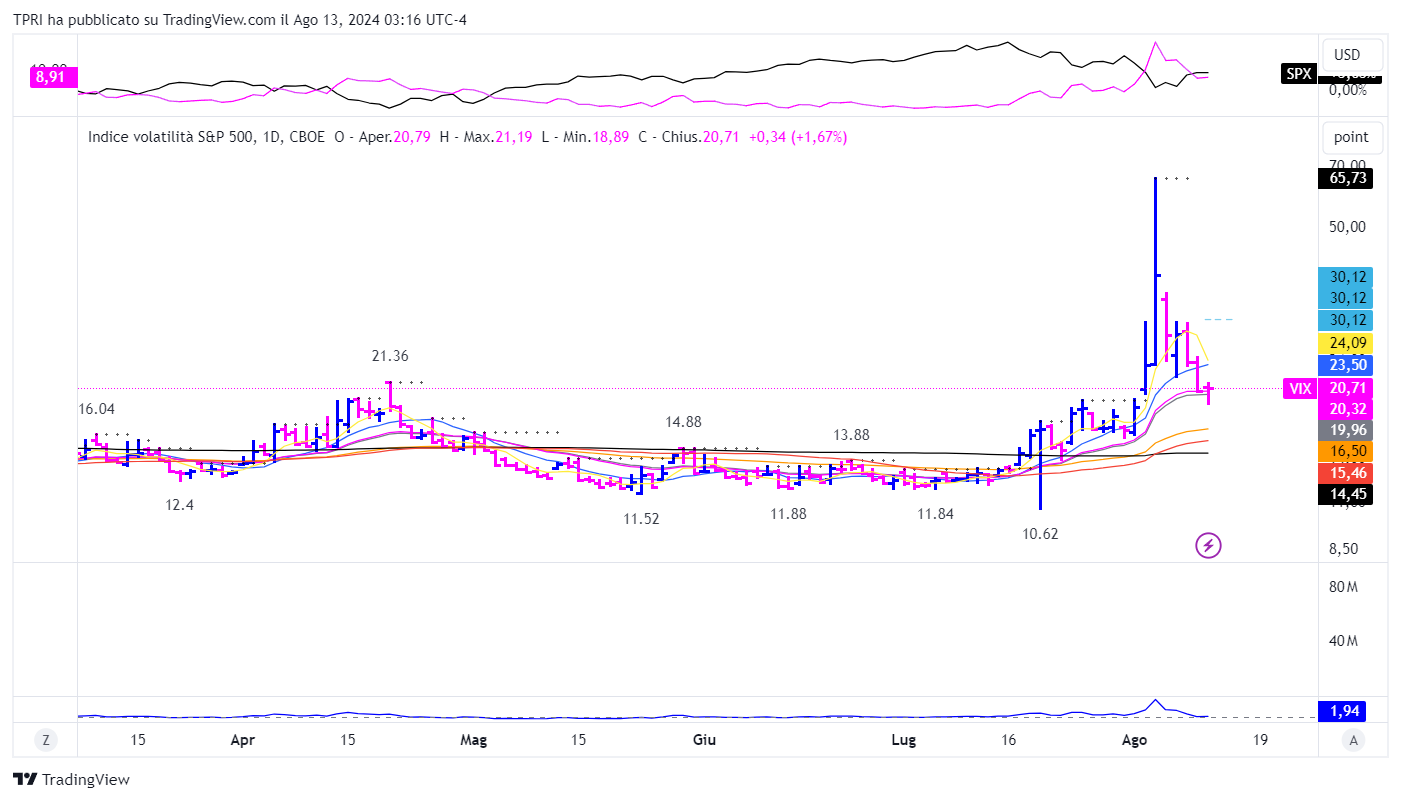Click the 13.88 high annotation

(851, 435)
